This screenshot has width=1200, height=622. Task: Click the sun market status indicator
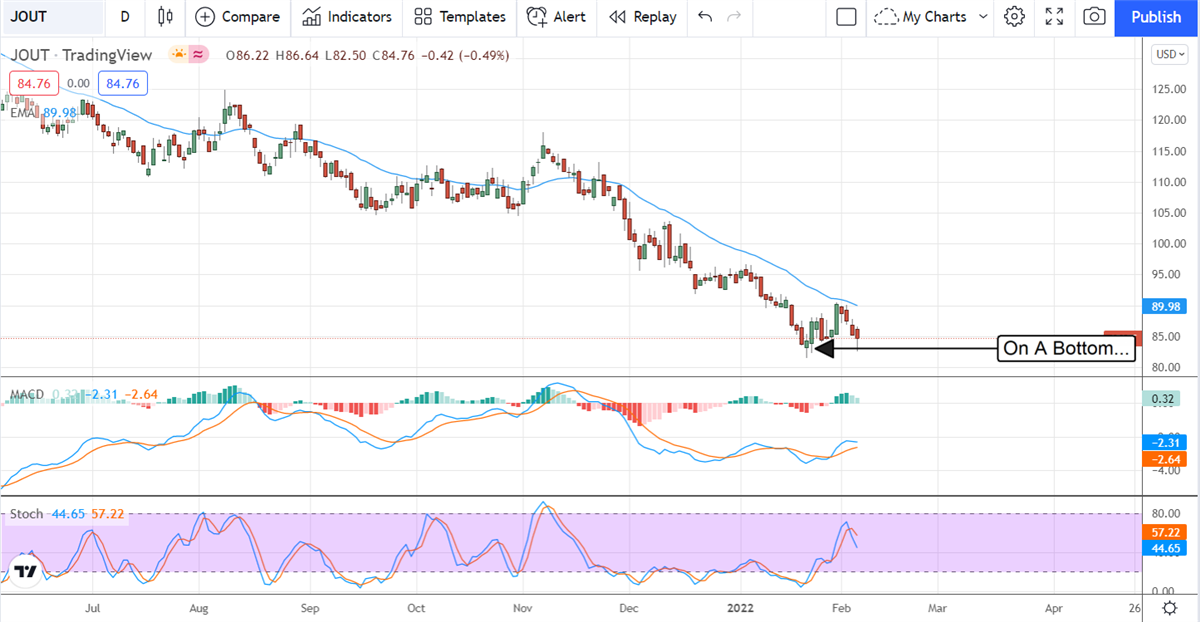(178, 55)
